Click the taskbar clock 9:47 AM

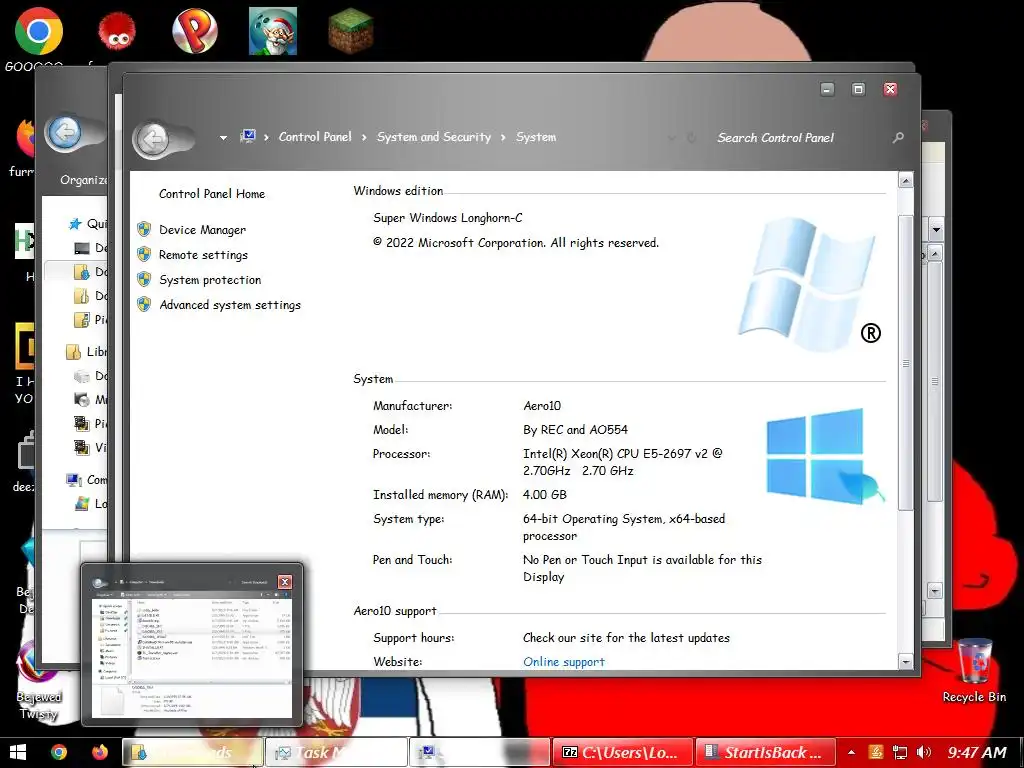pos(977,752)
